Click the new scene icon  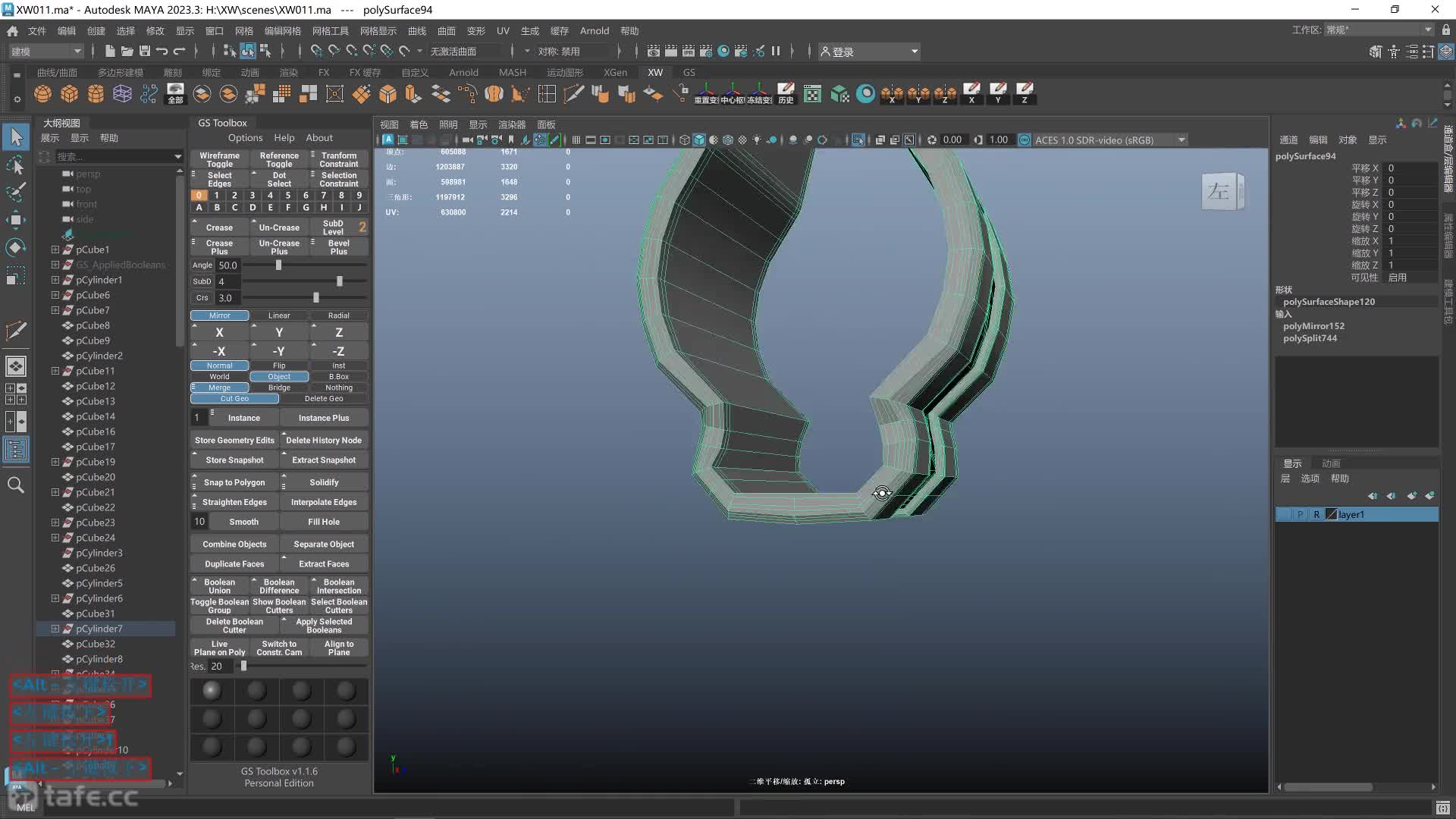(110, 52)
